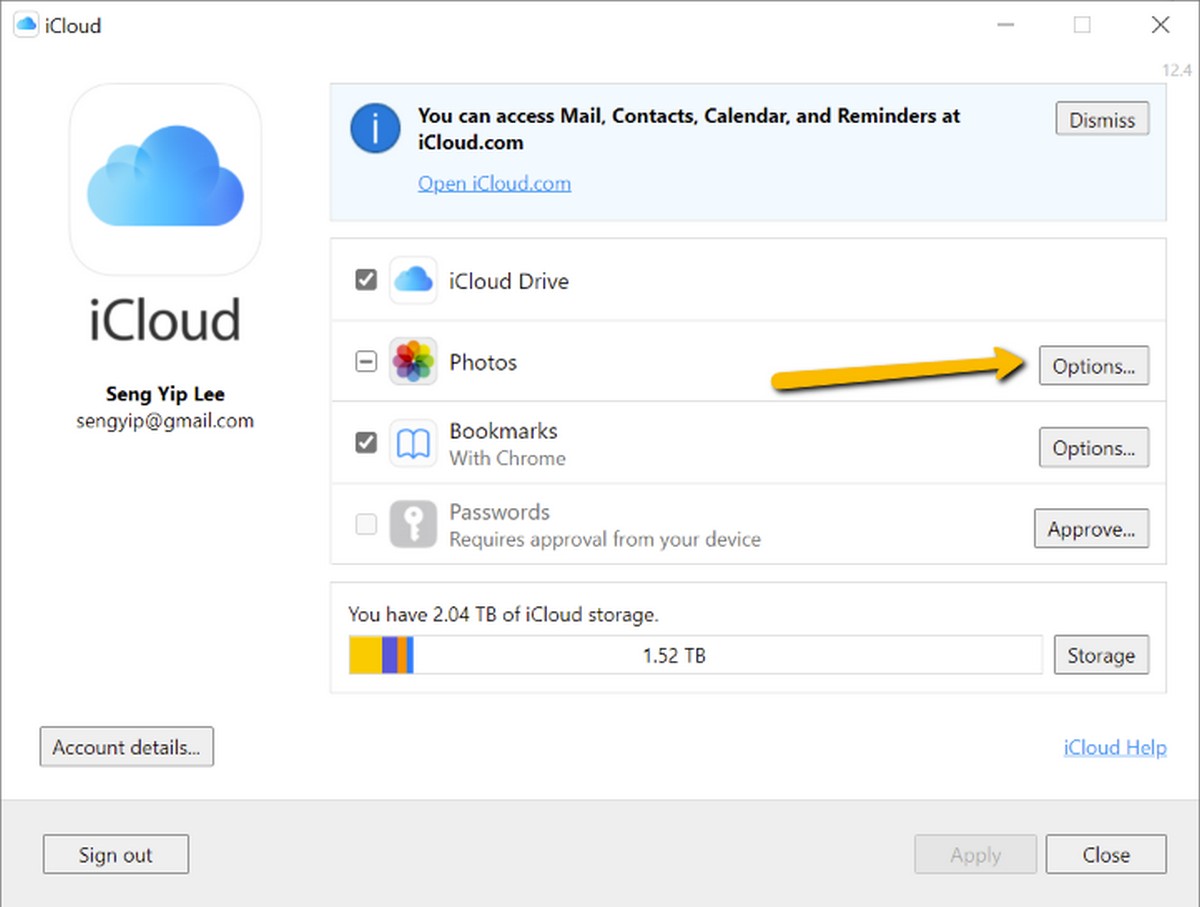
Task: Open iCloud Help
Action: pyautogui.click(x=1114, y=747)
